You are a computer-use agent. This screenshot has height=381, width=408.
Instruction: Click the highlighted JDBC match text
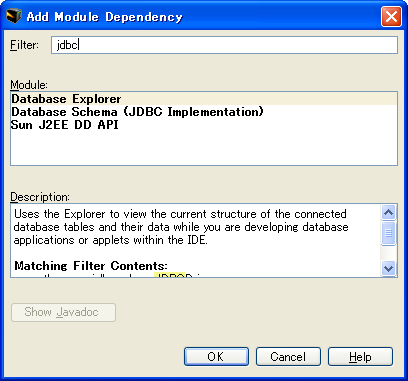(x=170, y=275)
